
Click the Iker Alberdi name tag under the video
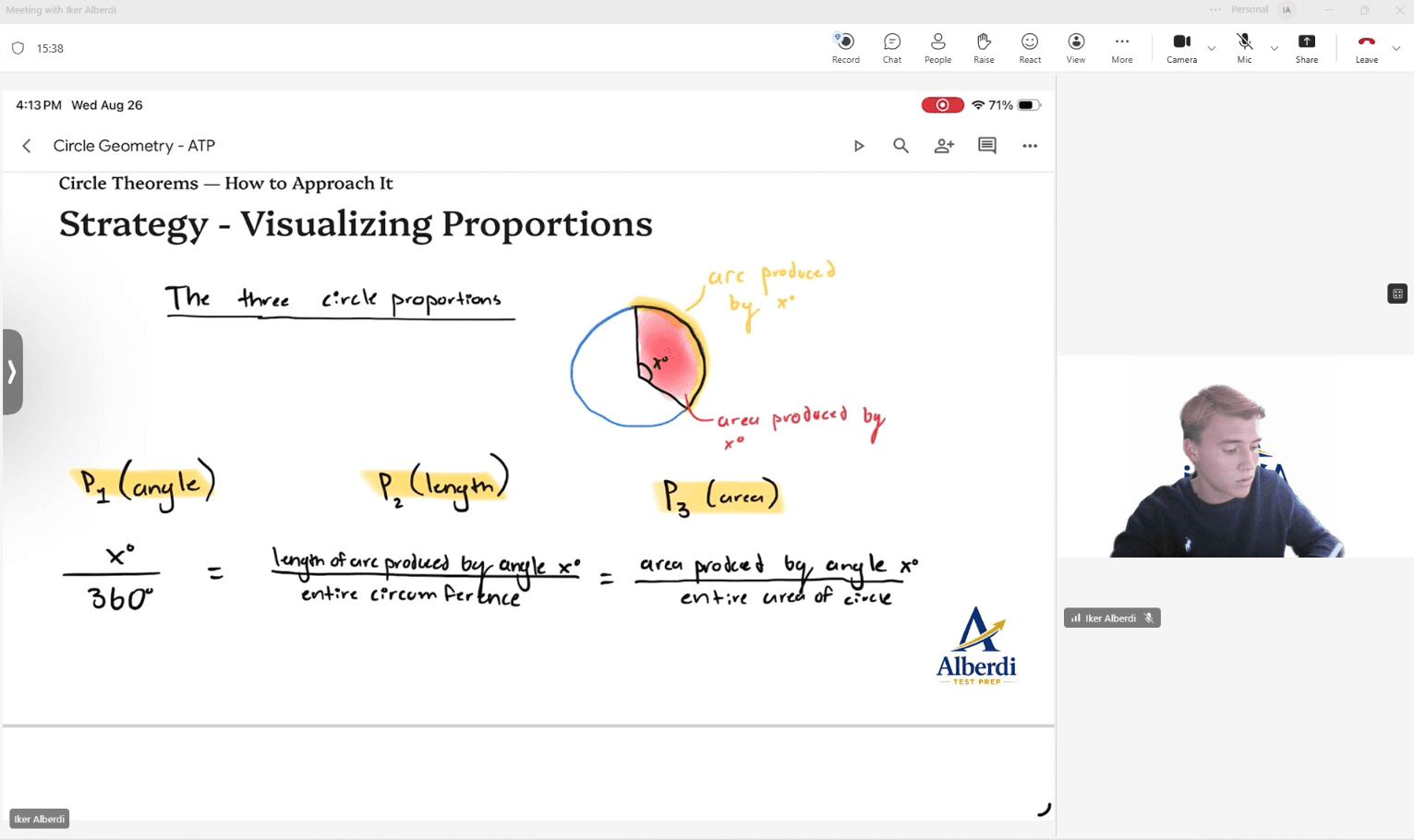[x=1112, y=618]
